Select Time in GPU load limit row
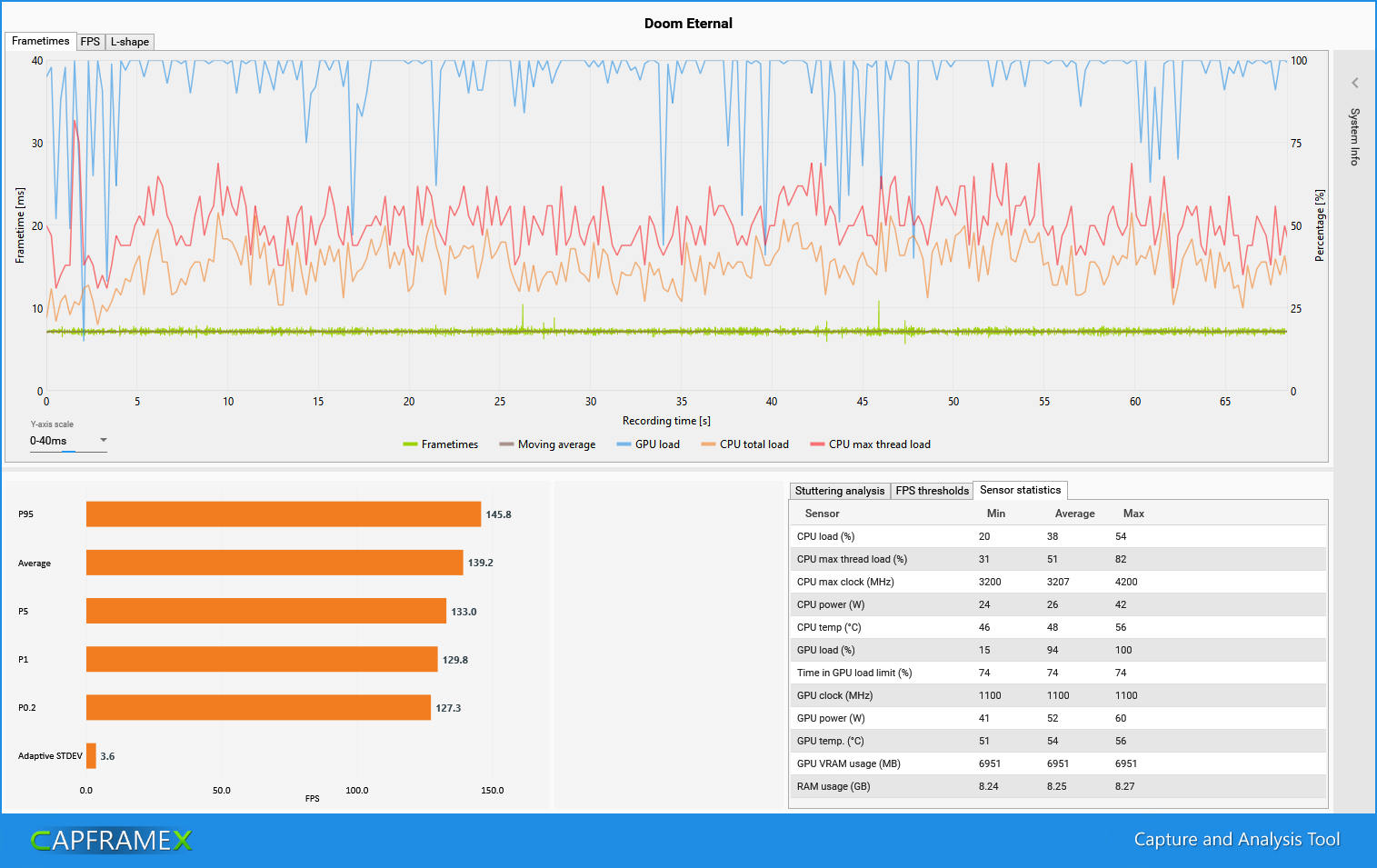The image size is (1377, 868). coord(1058,673)
